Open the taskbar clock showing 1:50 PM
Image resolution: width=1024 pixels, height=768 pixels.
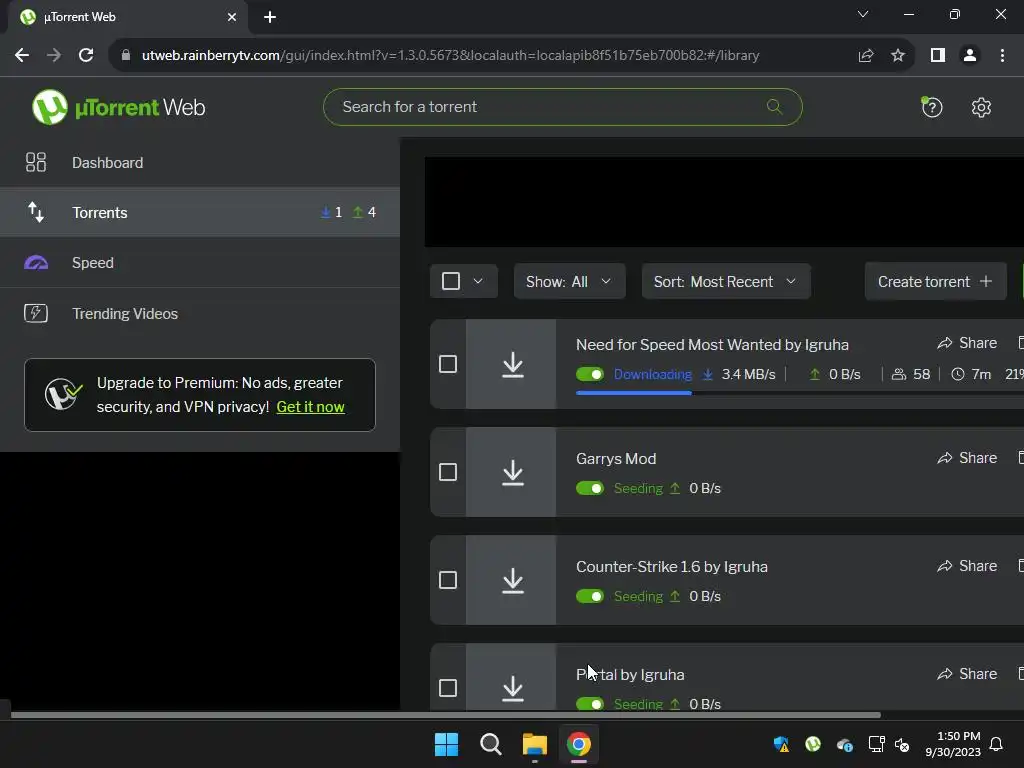(953, 744)
